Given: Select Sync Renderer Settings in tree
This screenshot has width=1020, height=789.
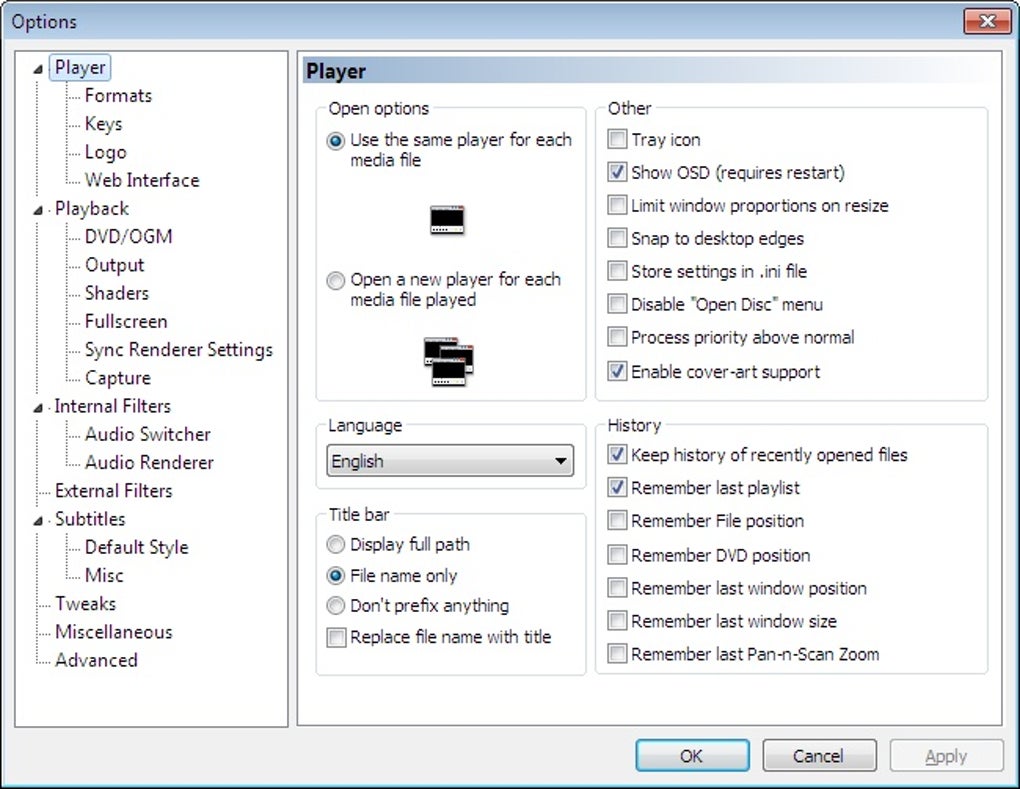Looking at the screenshot, I should 178,350.
